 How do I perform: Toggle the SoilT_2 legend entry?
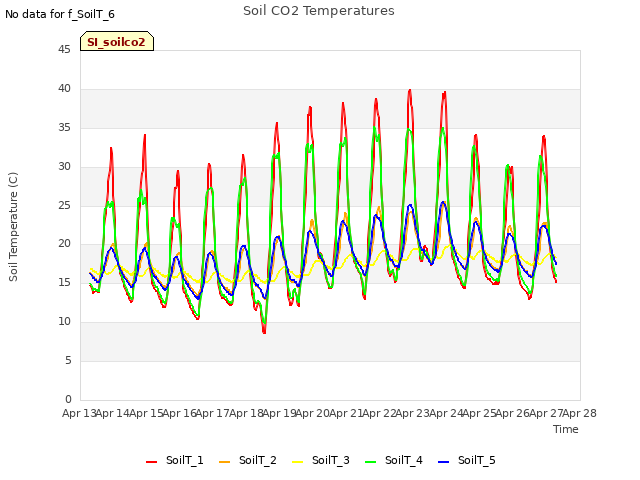248,460
